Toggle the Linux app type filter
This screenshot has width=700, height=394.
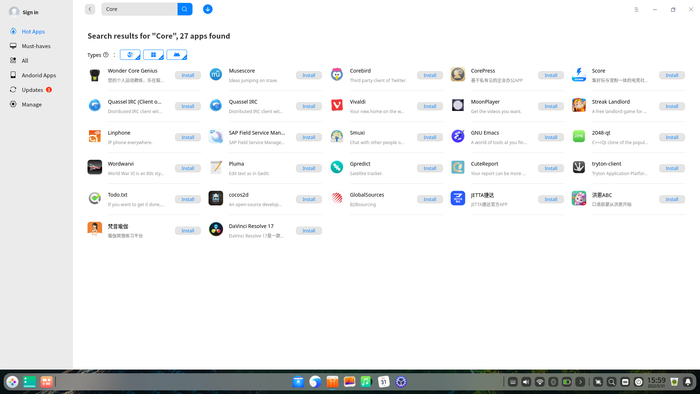130,55
